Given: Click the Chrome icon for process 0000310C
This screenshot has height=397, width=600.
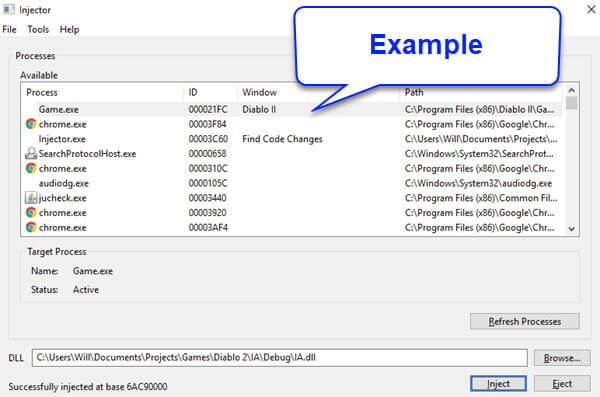Looking at the screenshot, I should point(31,168).
